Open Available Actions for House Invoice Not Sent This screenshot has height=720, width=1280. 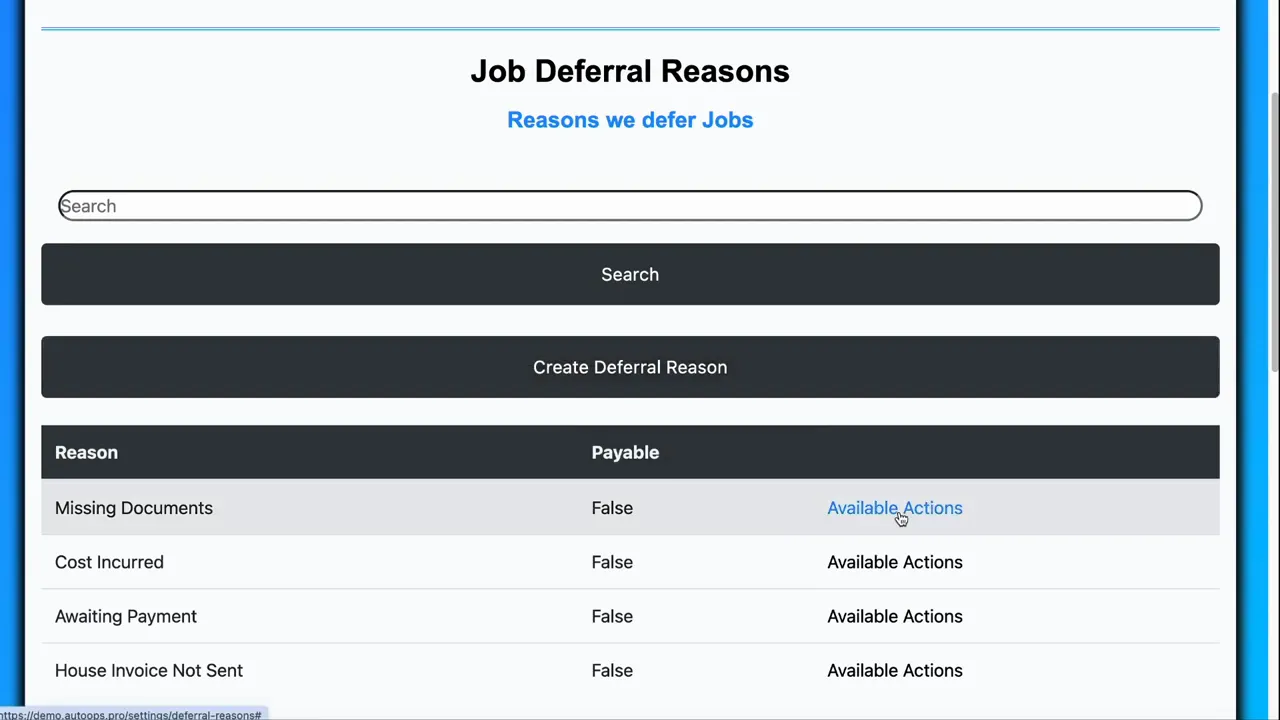(x=894, y=670)
